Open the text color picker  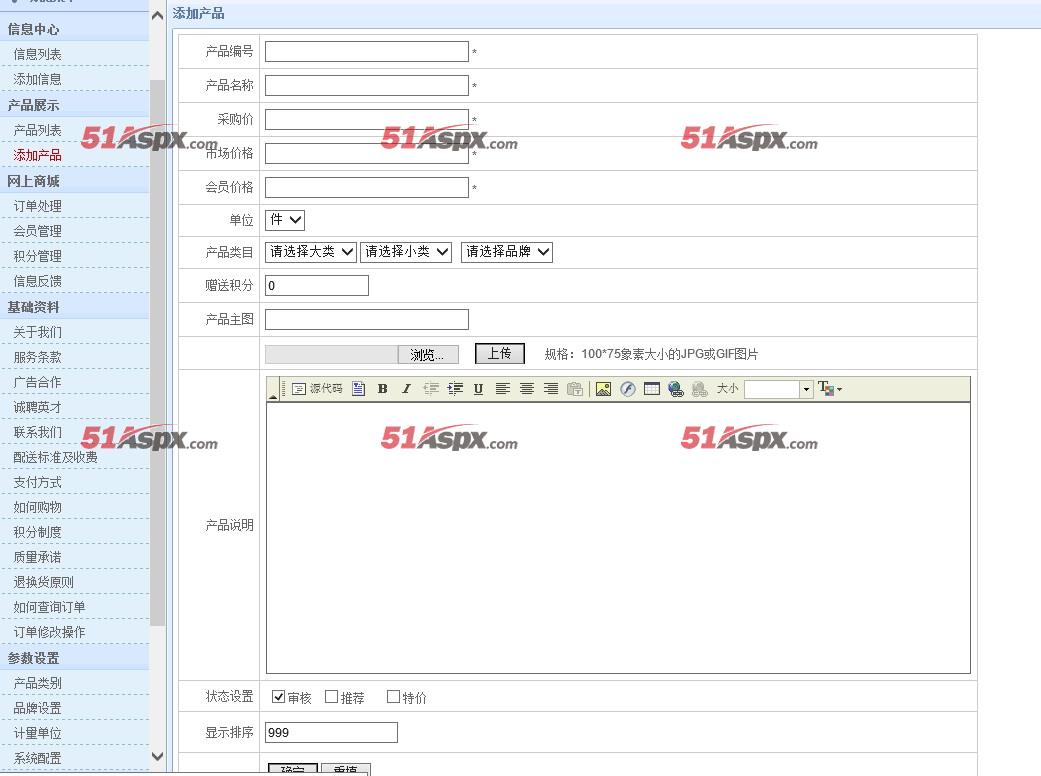[830, 388]
